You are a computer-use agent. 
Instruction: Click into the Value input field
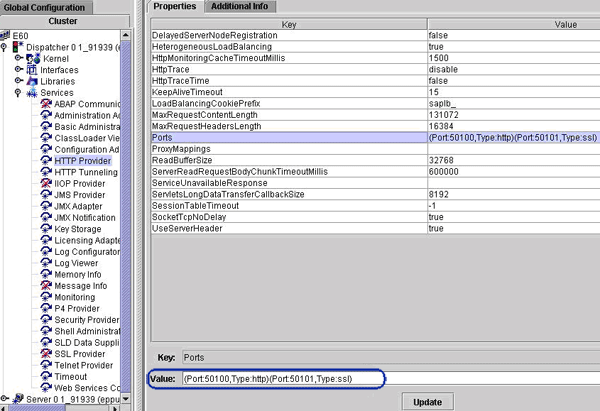point(391,379)
